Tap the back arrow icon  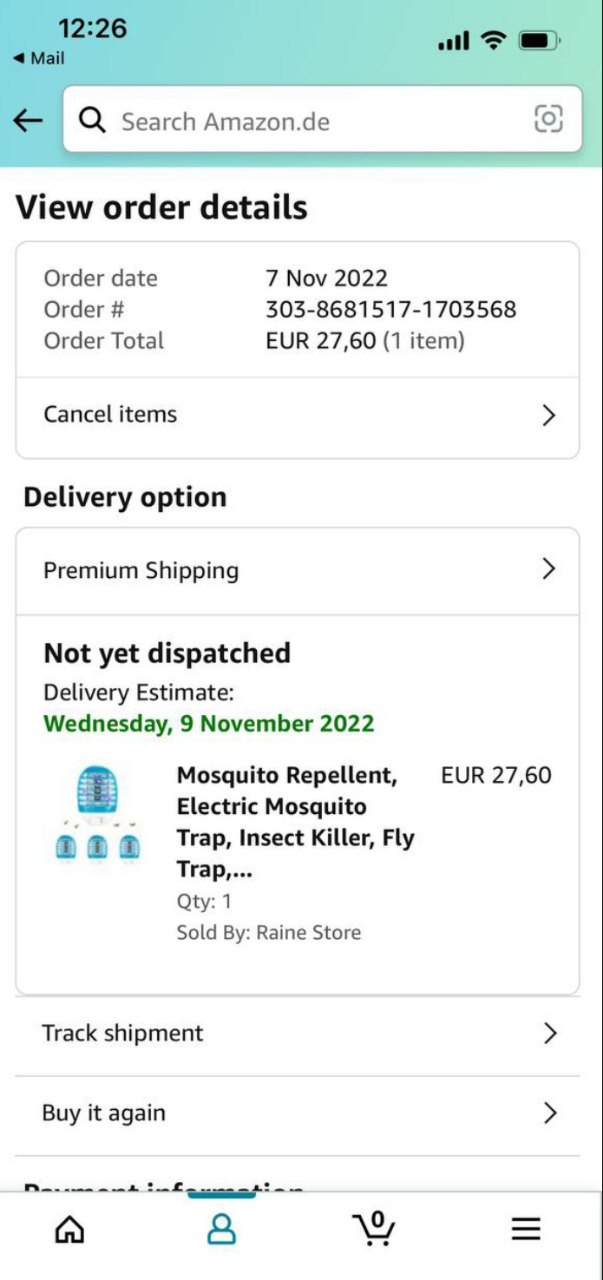[28, 121]
